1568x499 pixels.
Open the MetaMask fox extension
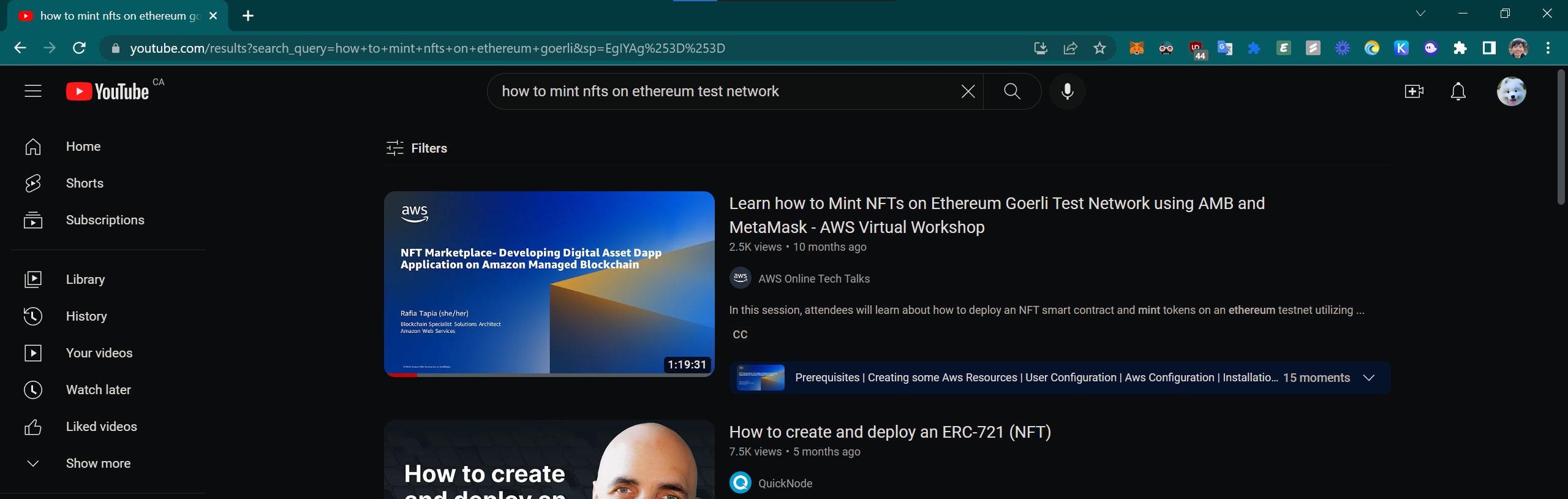click(x=1137, y=48)
